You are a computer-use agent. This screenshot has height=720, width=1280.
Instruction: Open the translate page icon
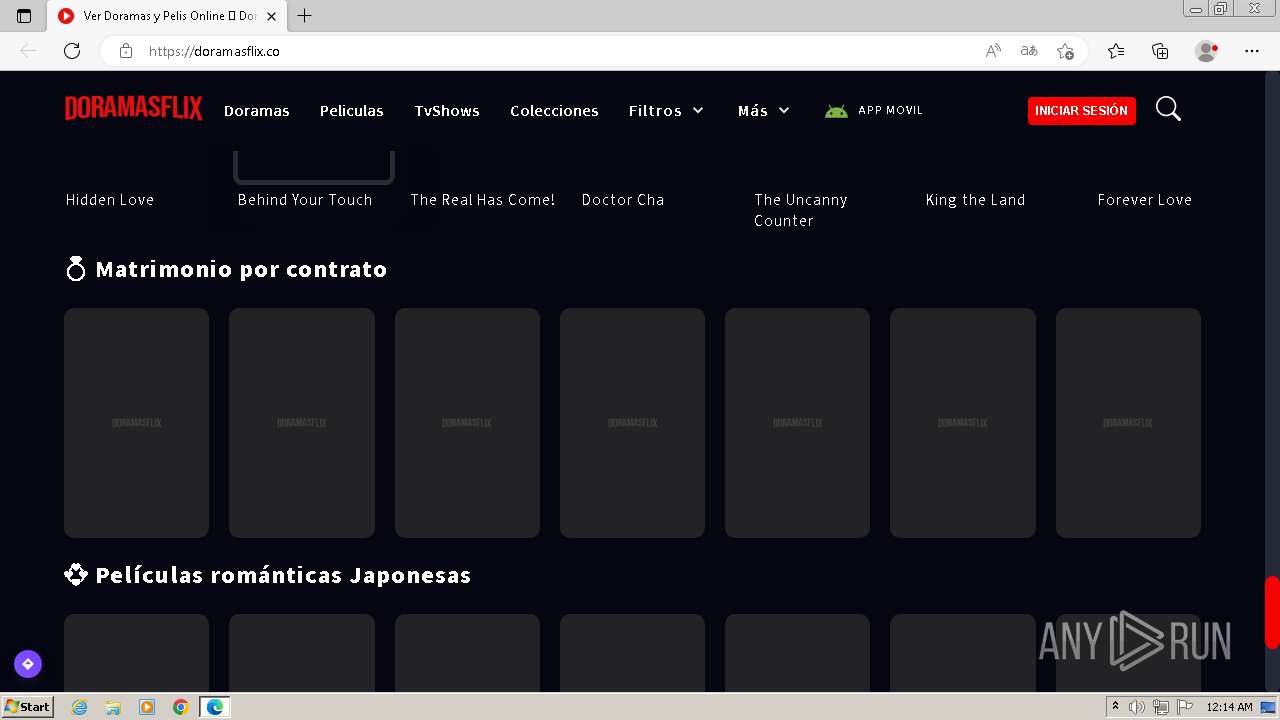click(x=1029, y=51)
